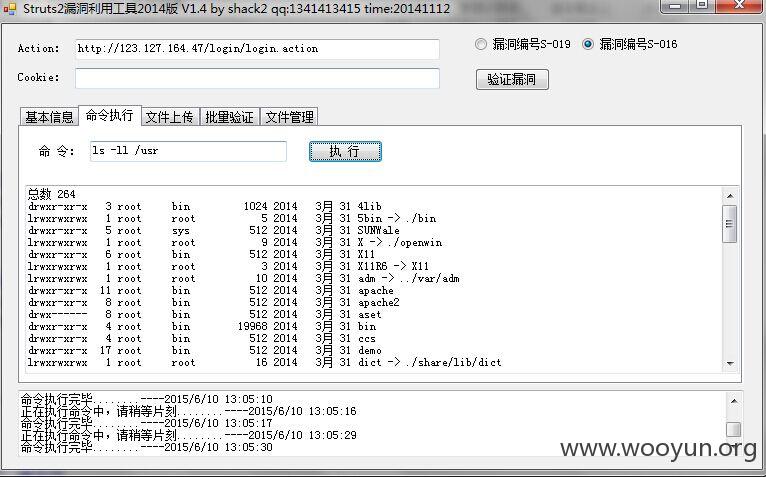The height and width of the screenshot is (477, 766).
Task: Click the 执行 button
Action: [345, 152]
